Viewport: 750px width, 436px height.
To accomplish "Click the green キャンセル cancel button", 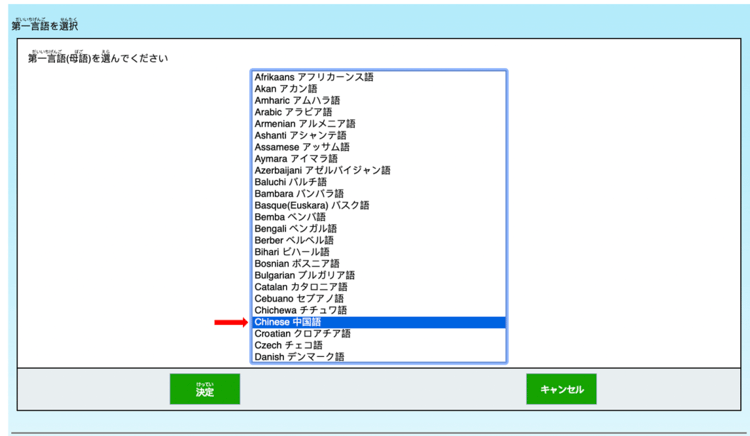I will point(561,389).
